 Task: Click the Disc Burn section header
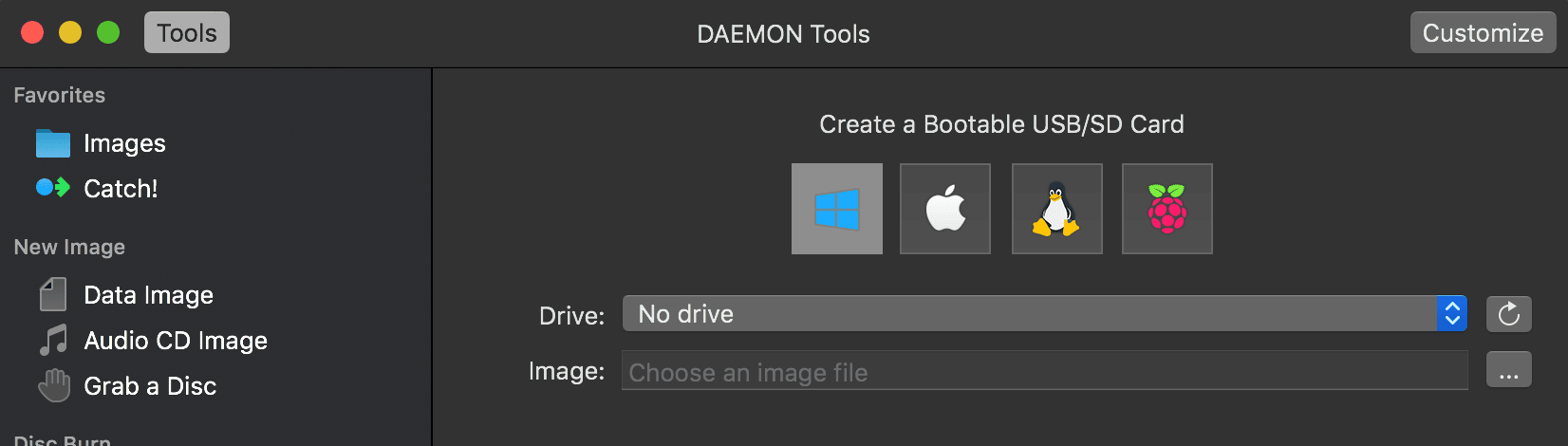(x=63, y=440)
